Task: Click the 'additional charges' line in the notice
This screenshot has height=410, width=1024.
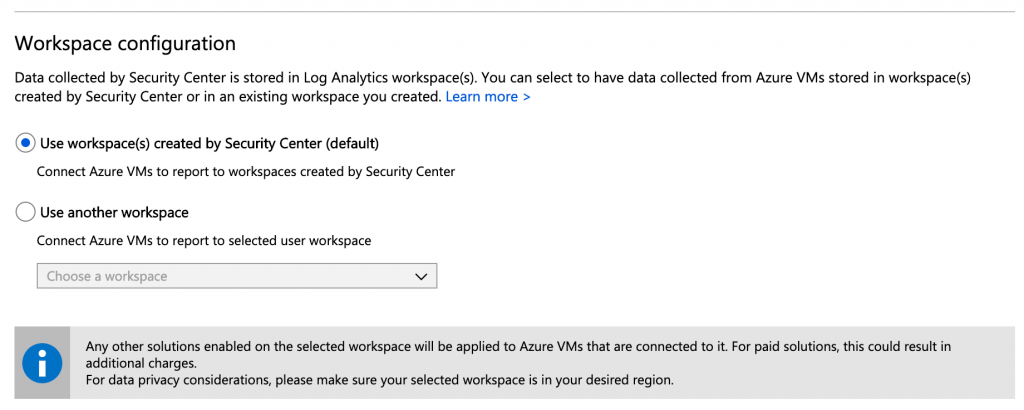Action: 141,362
